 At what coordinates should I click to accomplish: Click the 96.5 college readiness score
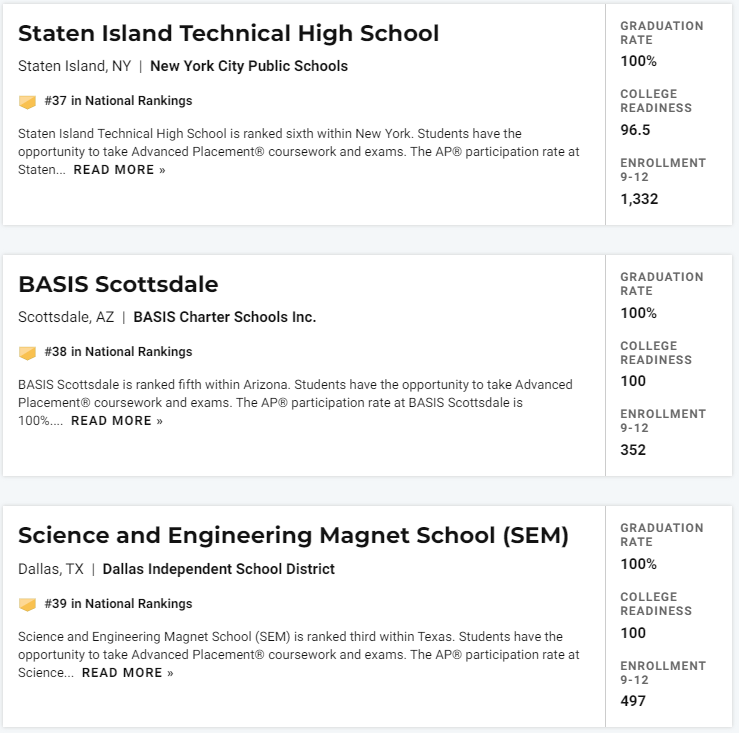click(635, 130)
